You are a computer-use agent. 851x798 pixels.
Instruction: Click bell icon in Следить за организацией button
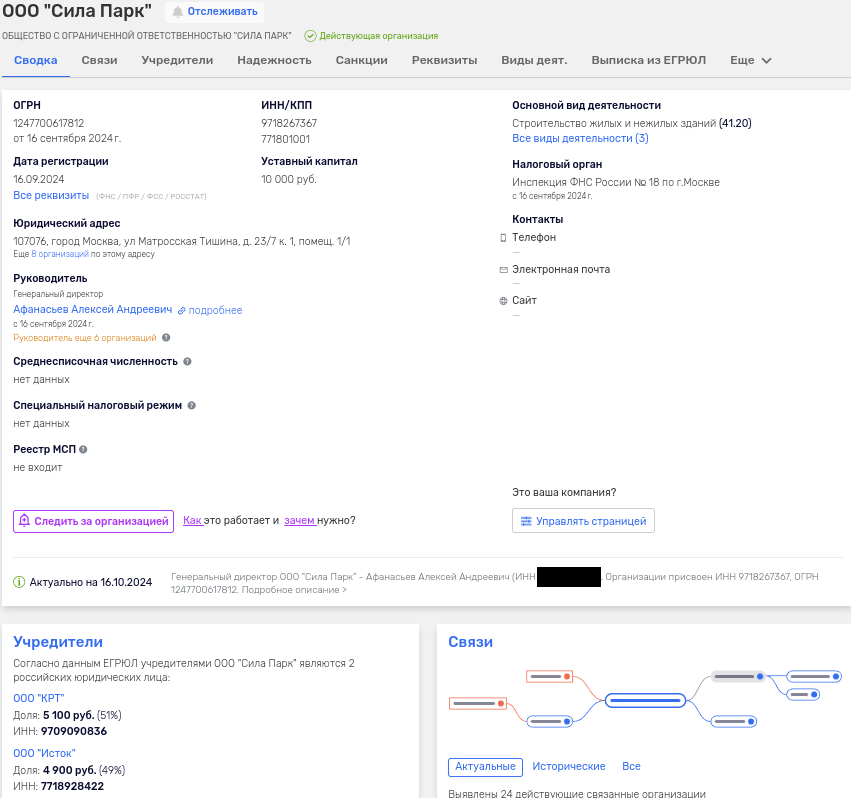click(24, 521)
